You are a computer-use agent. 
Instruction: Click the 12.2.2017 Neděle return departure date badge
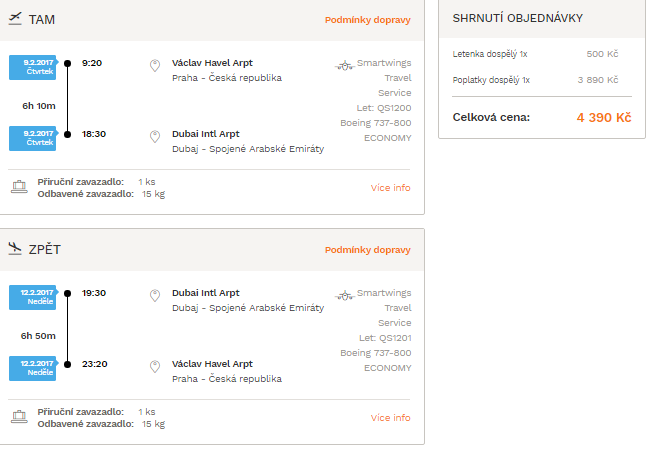coord(33,297)
